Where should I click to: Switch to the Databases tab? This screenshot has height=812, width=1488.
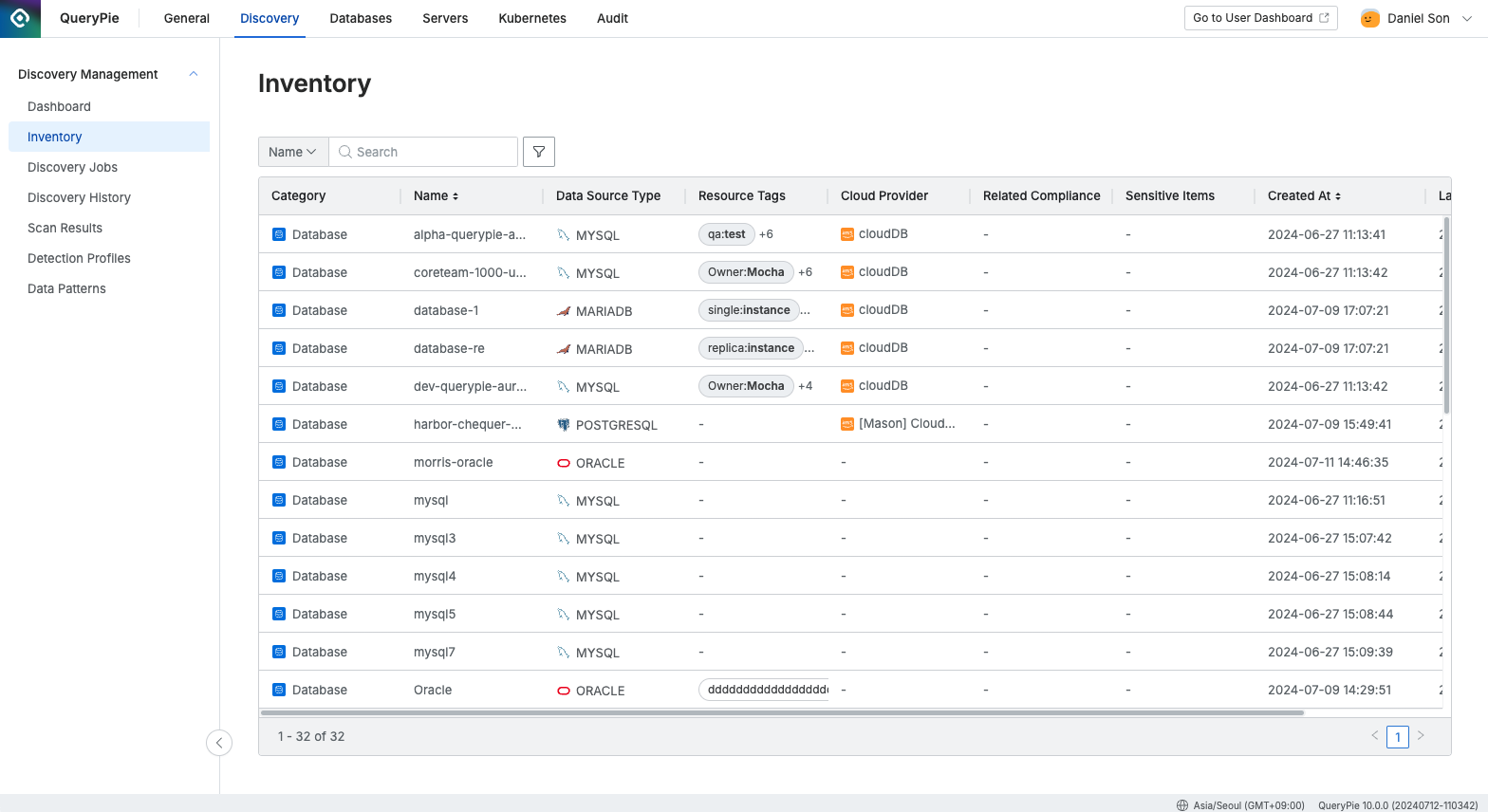361,18
